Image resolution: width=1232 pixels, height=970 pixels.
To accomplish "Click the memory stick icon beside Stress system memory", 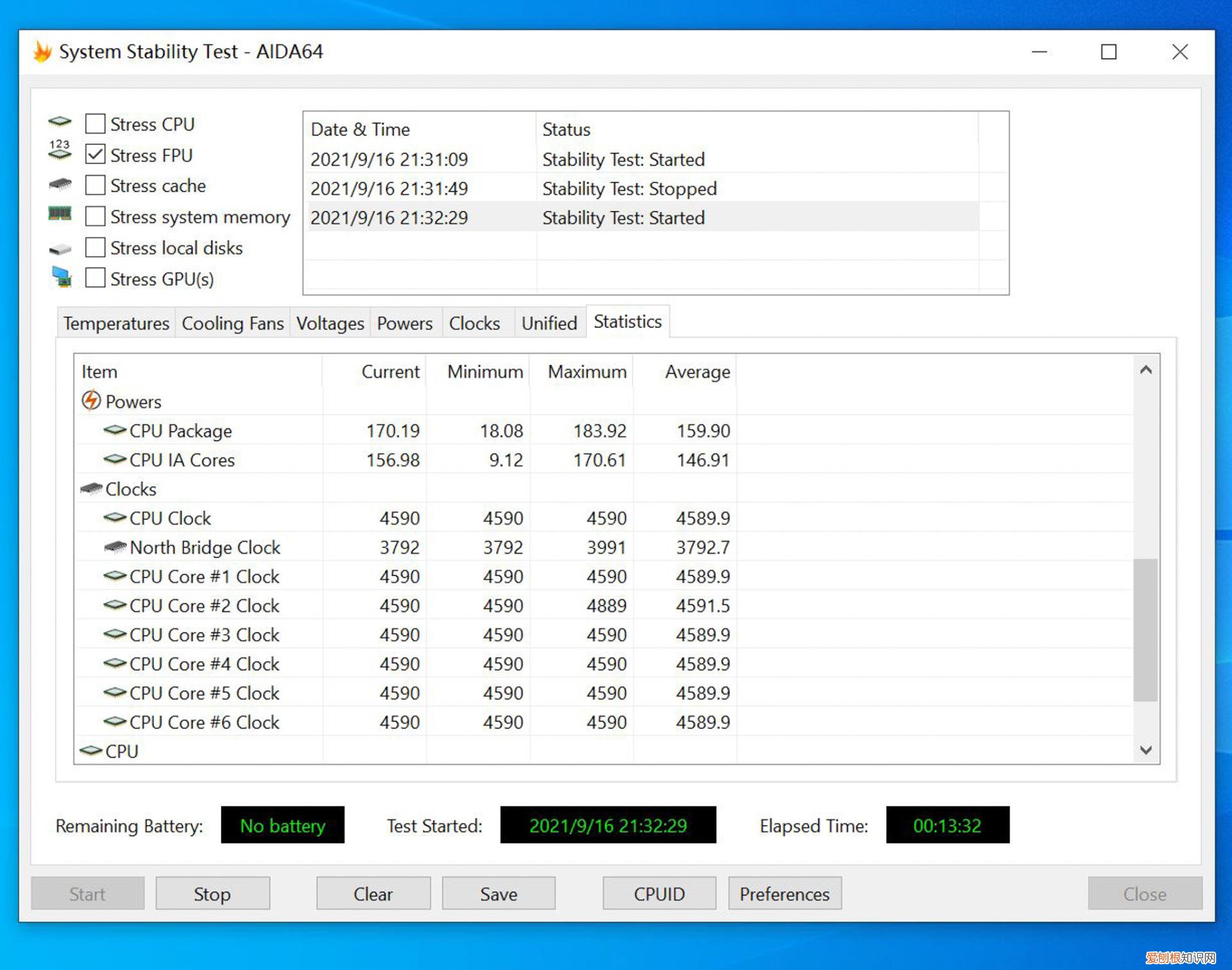I will click(60, 214).
